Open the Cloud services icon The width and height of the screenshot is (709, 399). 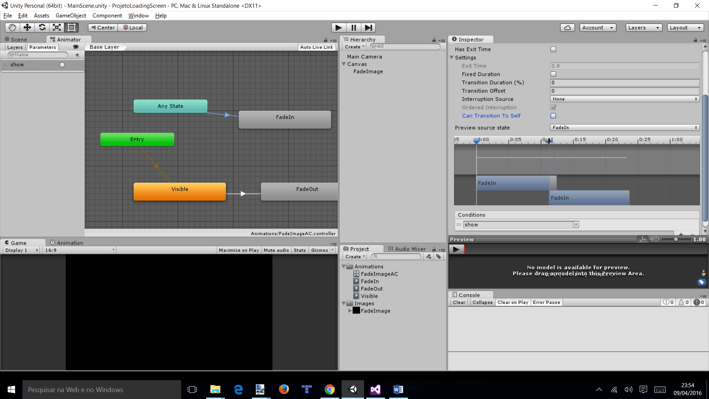tap(567, 28)
